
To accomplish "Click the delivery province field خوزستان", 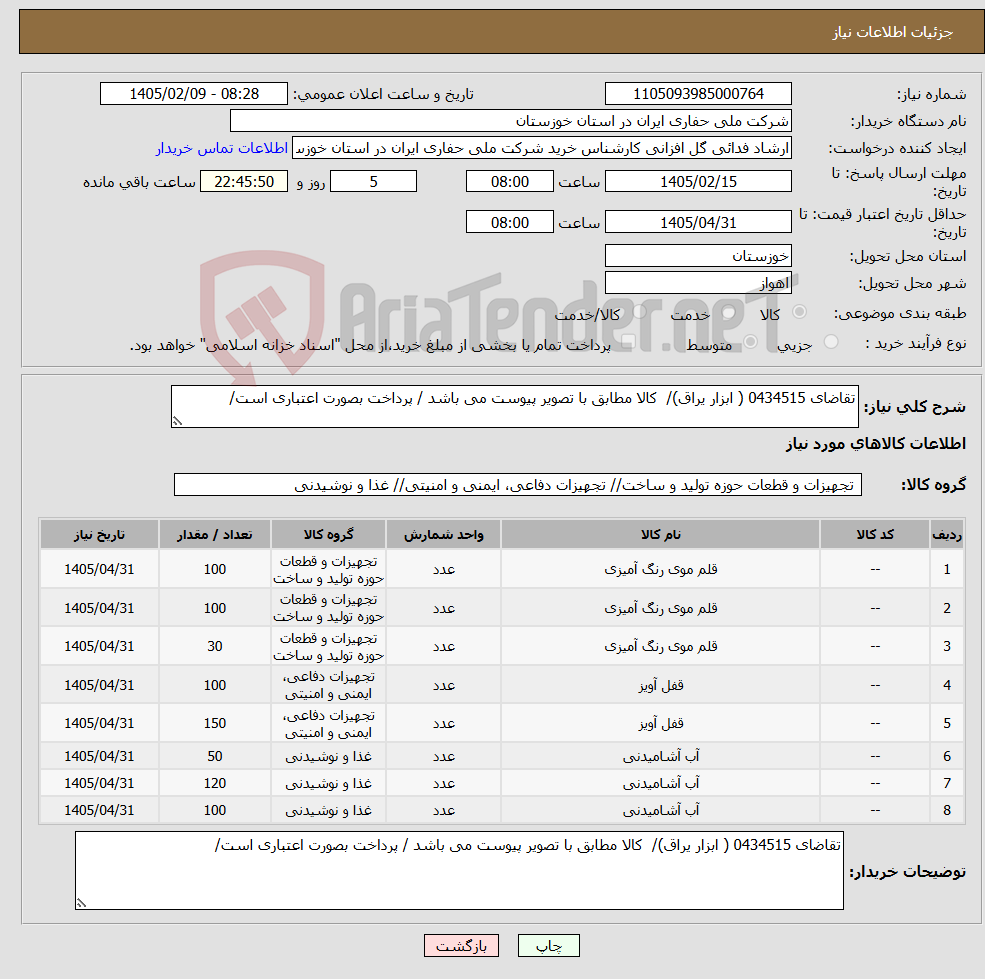I will click(x=698, y=256).
